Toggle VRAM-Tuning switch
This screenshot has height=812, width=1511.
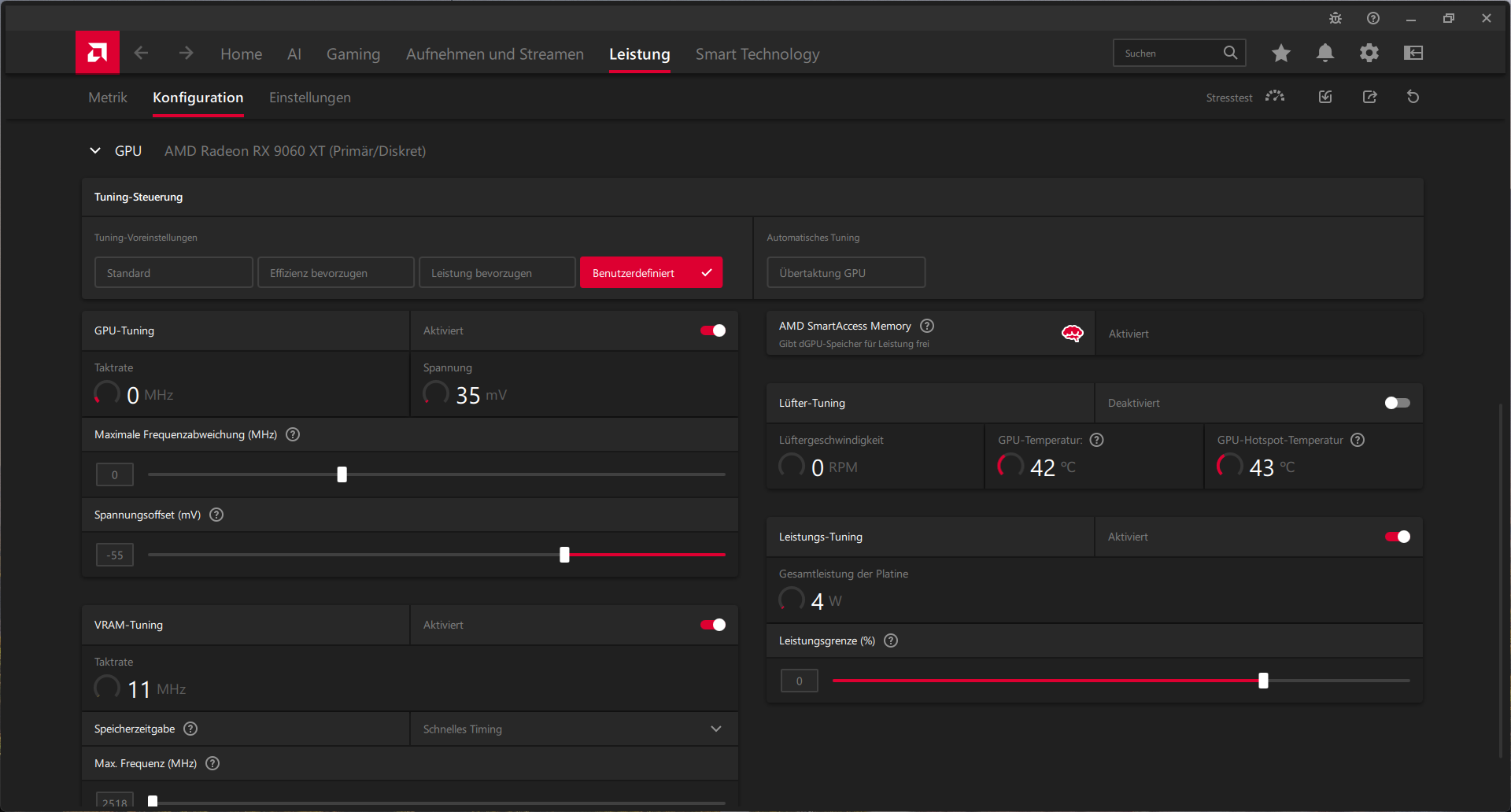tap(713, 625)
